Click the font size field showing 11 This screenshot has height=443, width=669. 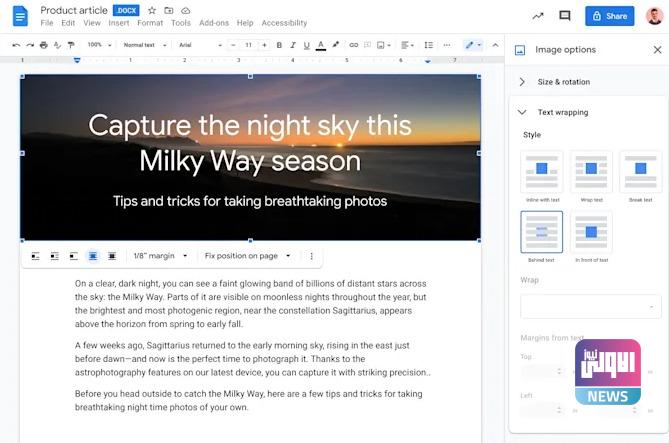click(x=248, y=45)
